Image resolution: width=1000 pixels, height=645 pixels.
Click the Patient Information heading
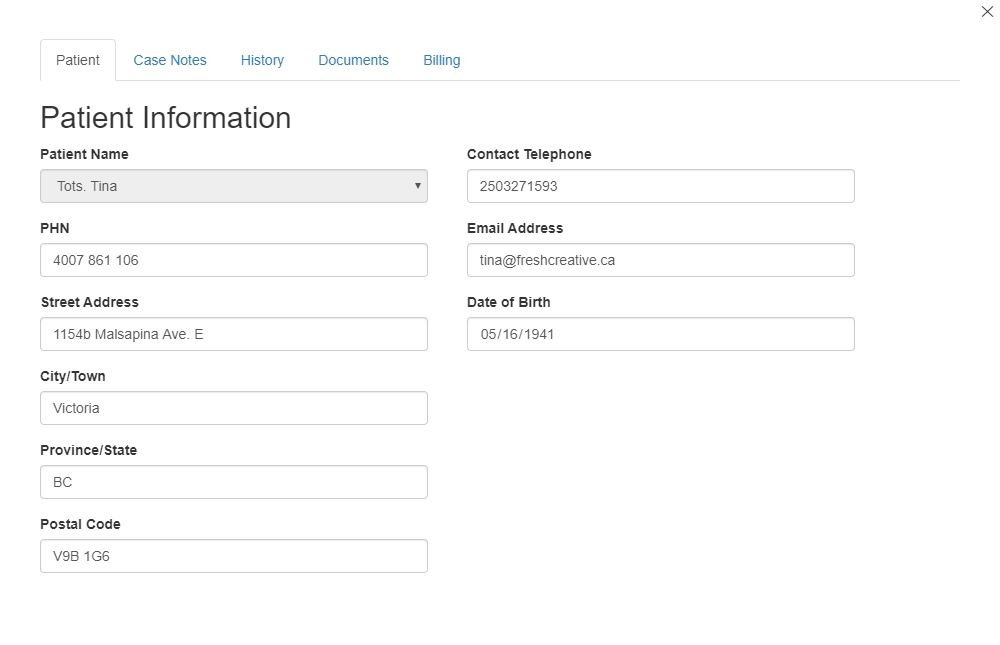tap(166, 118)
